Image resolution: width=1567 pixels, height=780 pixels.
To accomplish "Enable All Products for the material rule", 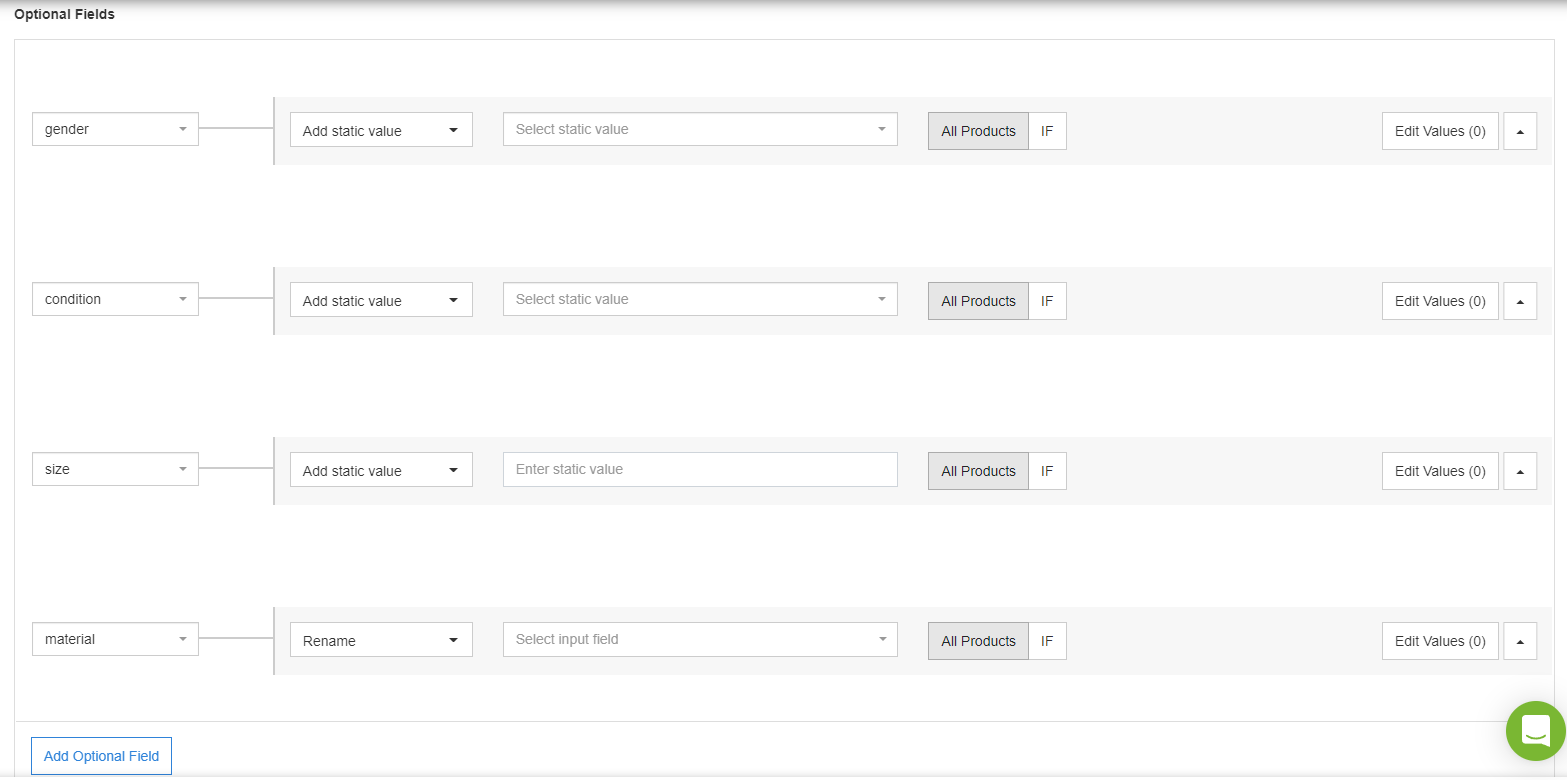I will 977,640.
